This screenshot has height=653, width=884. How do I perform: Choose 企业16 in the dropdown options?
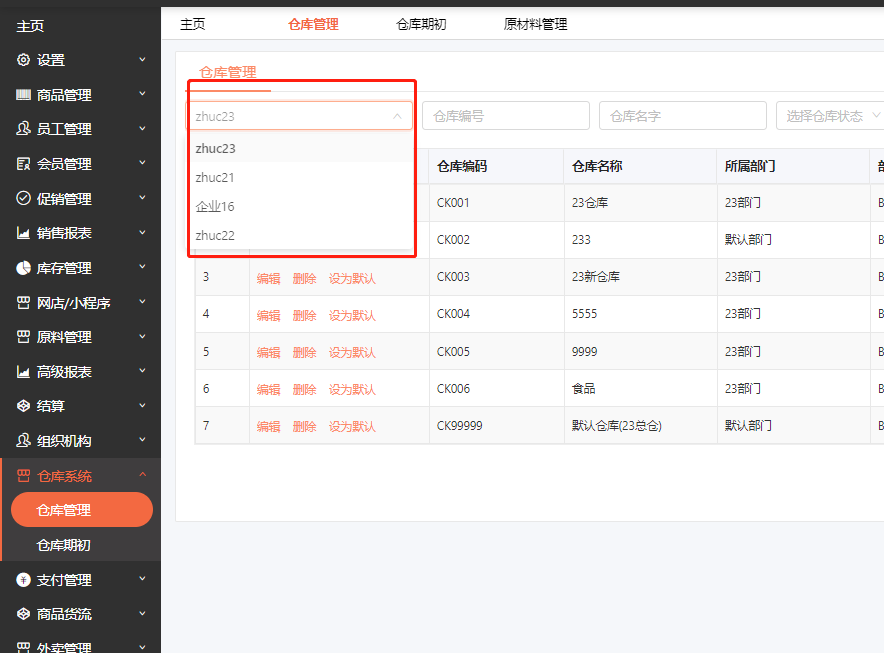coord(215,206)
